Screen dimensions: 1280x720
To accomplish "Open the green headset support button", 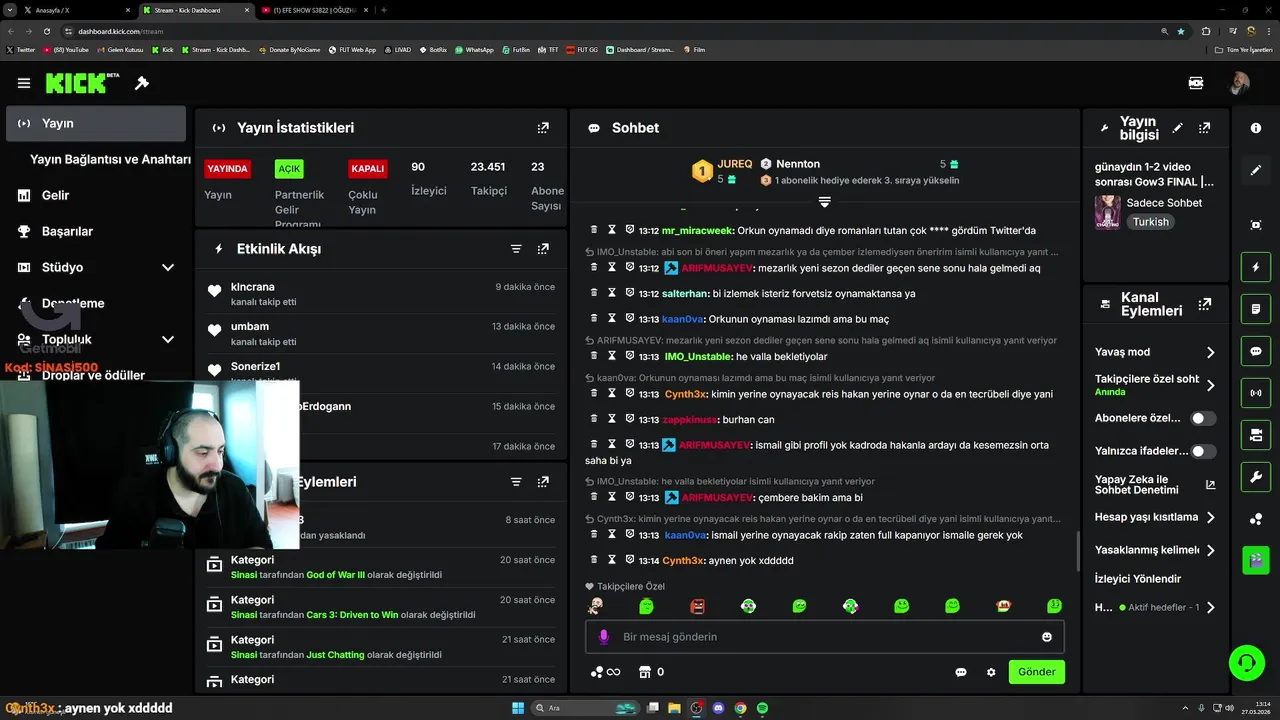I will [x=1246, y=663].
